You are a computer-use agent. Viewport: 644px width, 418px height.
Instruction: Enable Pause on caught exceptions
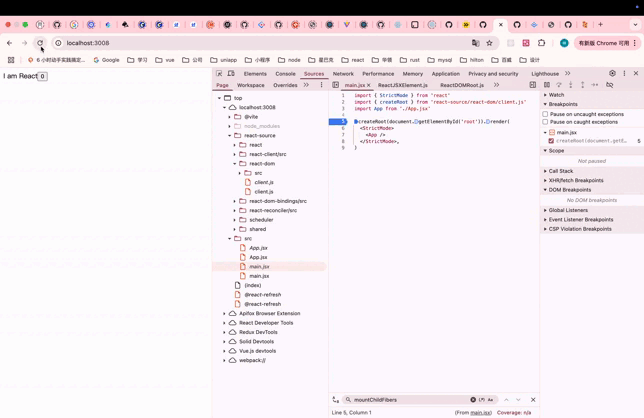(x=545, y=122)
